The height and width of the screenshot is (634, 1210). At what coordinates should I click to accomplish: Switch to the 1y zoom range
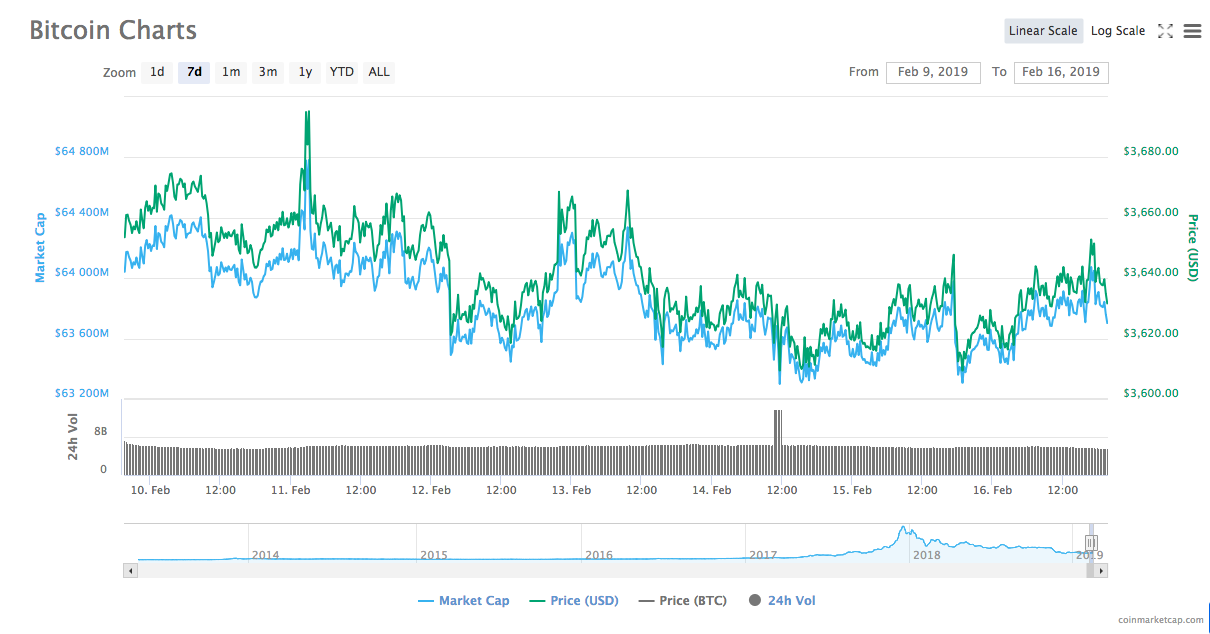(x=304, y=72)
